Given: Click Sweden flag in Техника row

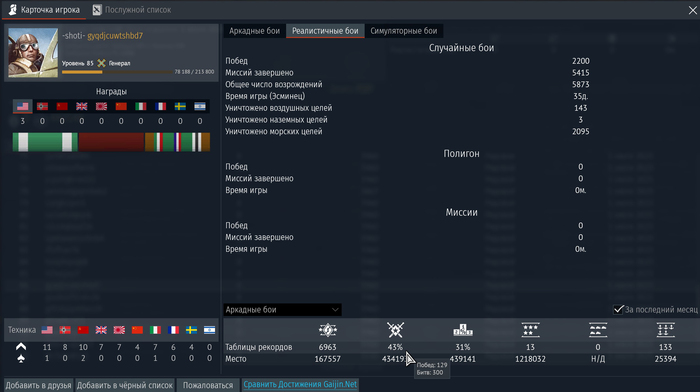Looking at the screenshot, I should pos(192,330).
